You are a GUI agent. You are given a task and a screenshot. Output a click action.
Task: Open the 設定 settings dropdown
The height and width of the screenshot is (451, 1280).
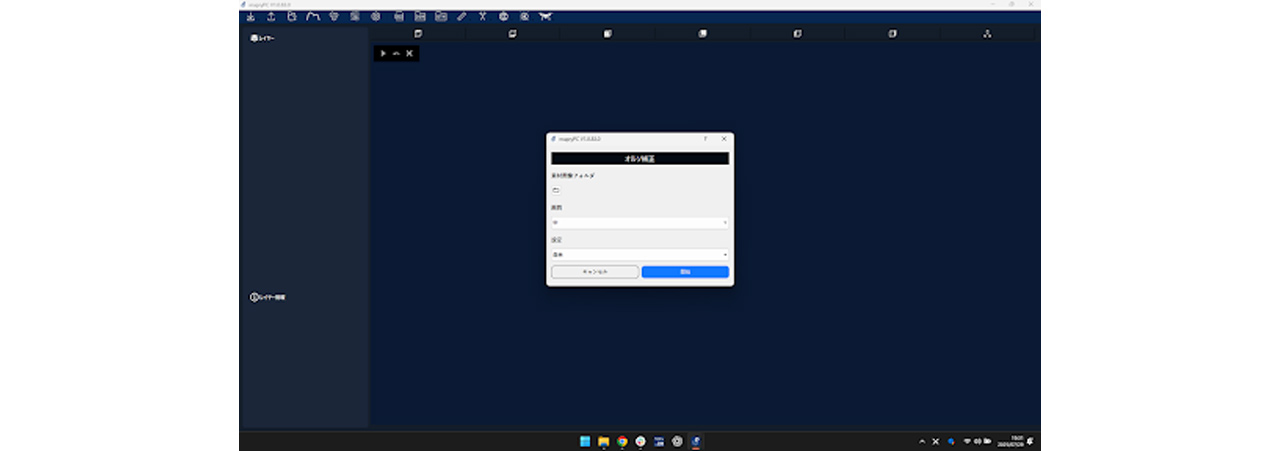tap(640, 255)
